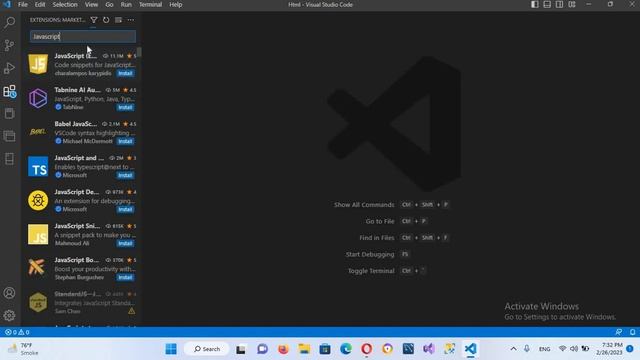
Task: Open Visual Studio purple icon in taskbar
Action: pos(429,349)
